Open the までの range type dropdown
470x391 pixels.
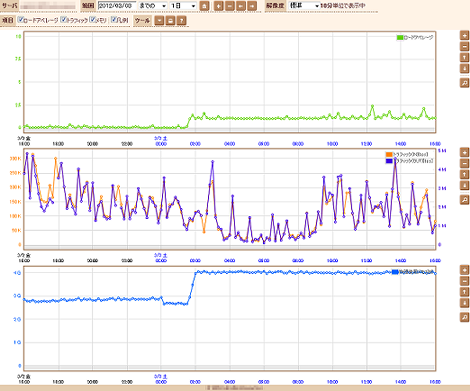click(152, 6)
